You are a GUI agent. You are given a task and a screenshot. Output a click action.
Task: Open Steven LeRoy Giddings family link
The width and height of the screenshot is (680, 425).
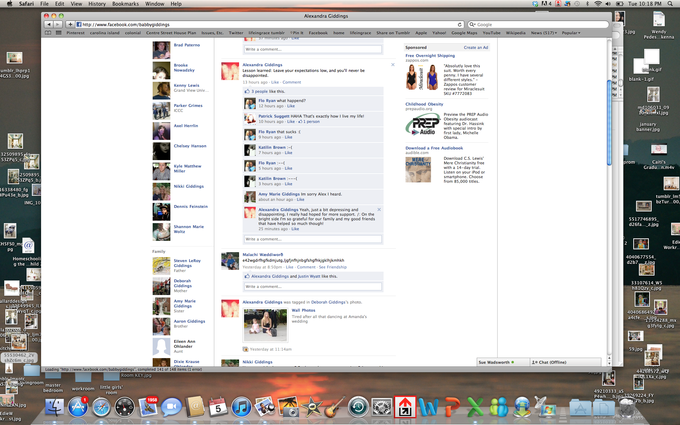point(187,263)
